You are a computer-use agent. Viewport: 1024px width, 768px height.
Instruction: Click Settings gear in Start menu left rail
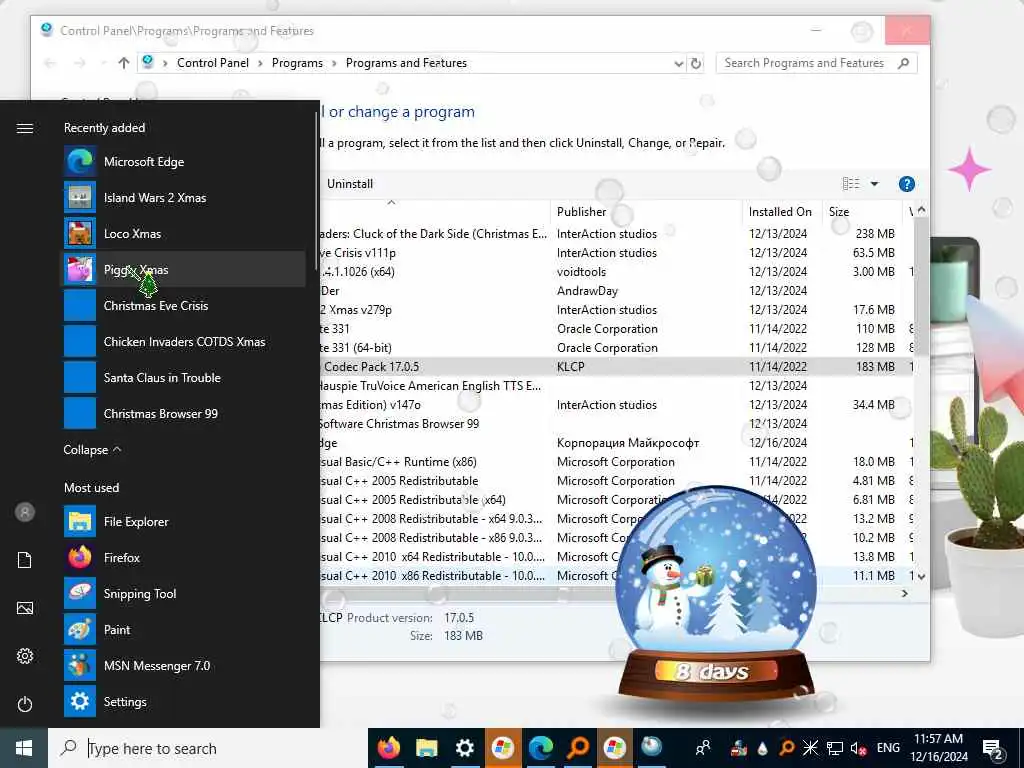point(25,656)
